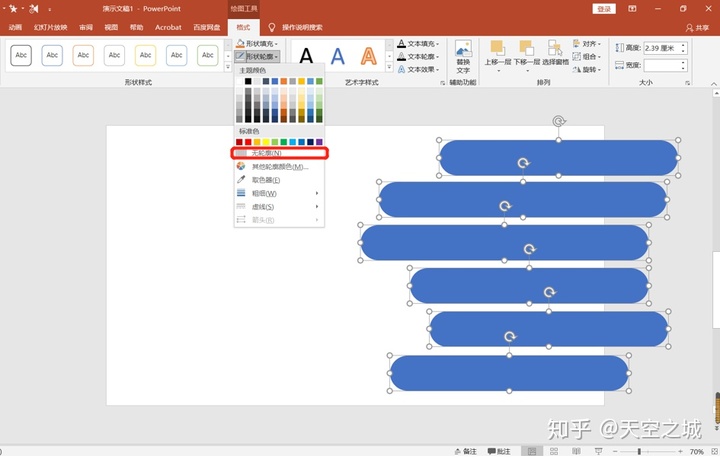The height and width of the screenshot is (459, 720).
Task: Open the Acrobat tab
Action: [x=168, y=28]
